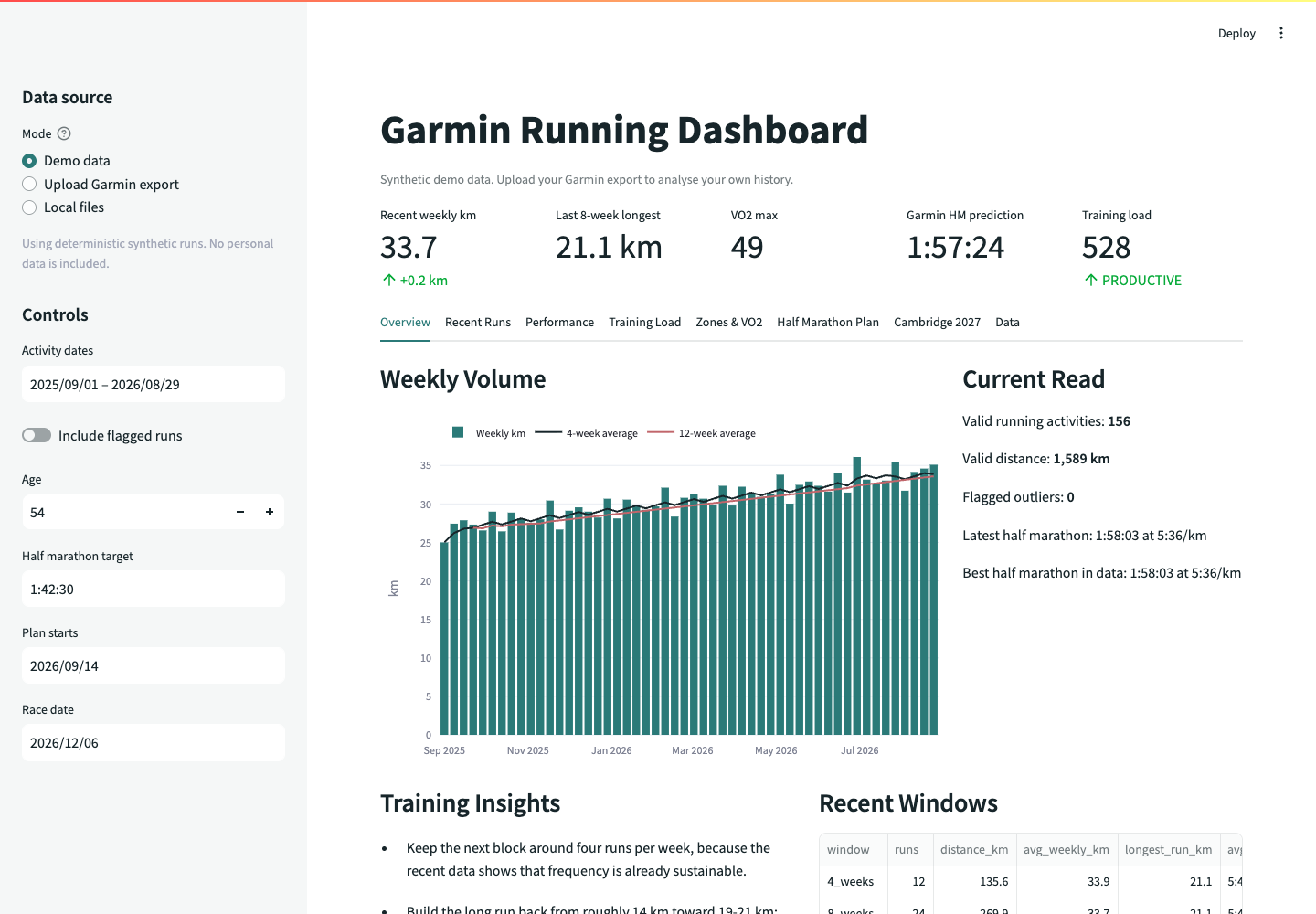
Task: Click the Garmin Running Dashboard title
Action: click(624, 130)
